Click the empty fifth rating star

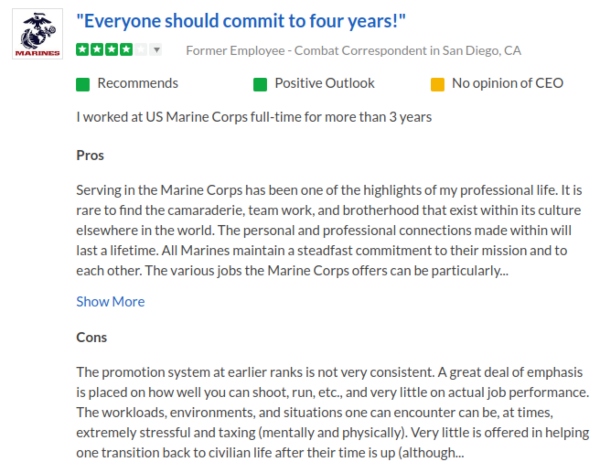139,50
